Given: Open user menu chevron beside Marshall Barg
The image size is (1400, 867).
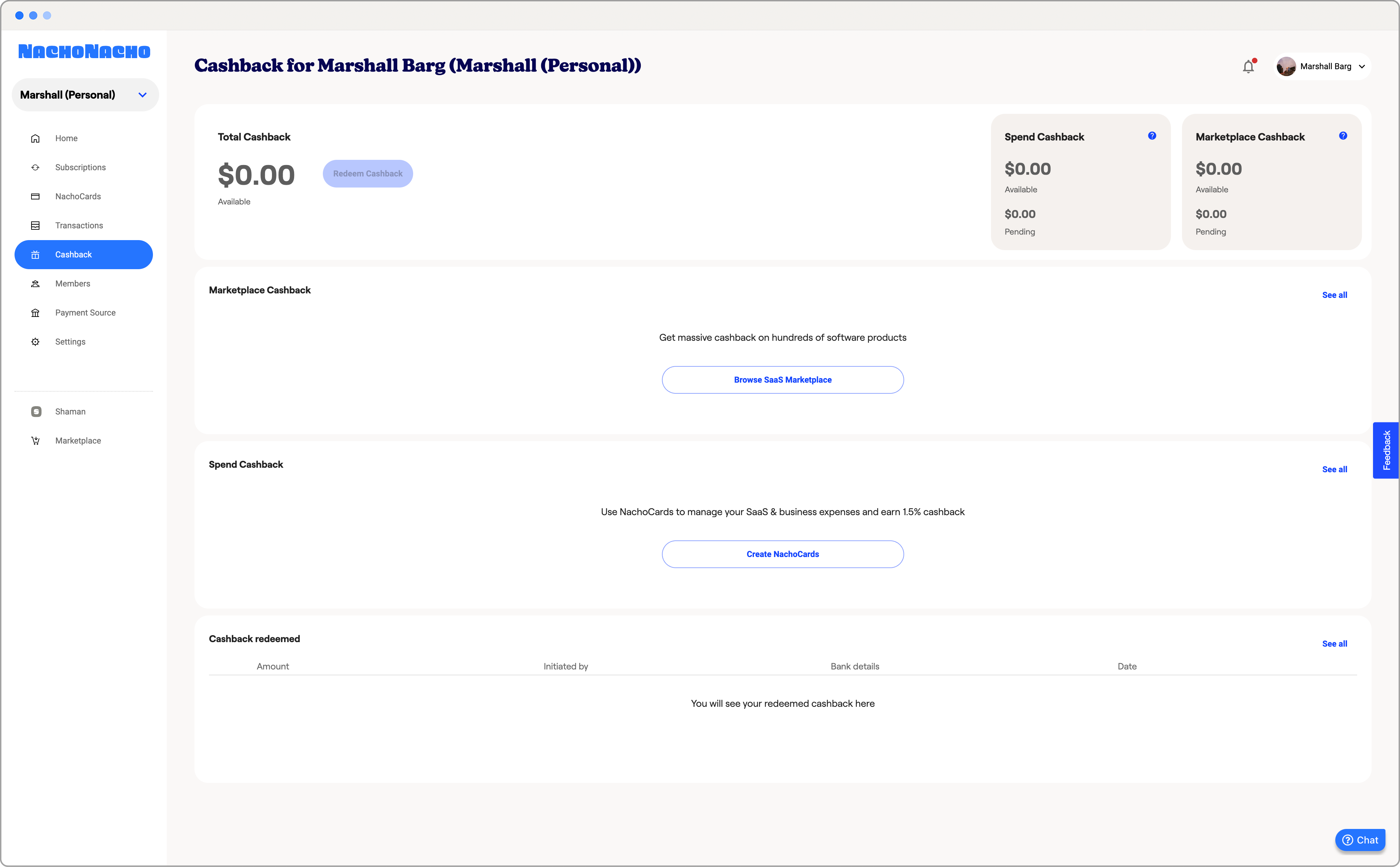Looking at the screenshot, I should pyautogui.click(x=1362, y=66).
